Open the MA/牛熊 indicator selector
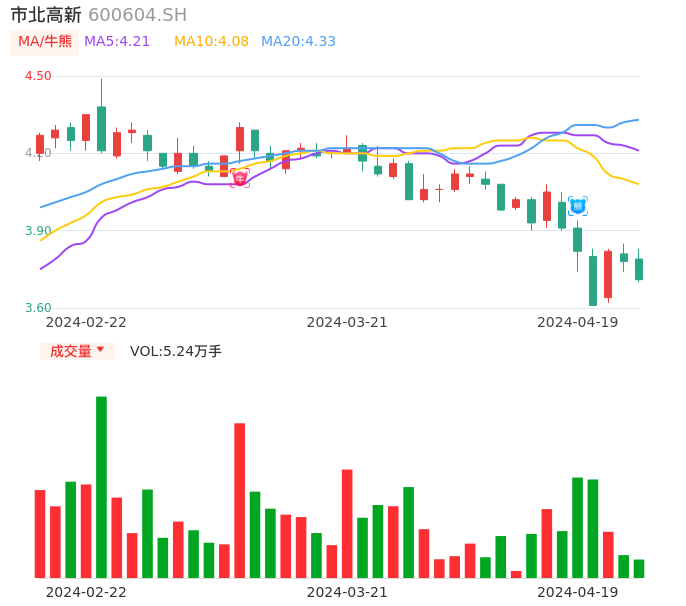This screenshot has height=606, width=686. 44,42
